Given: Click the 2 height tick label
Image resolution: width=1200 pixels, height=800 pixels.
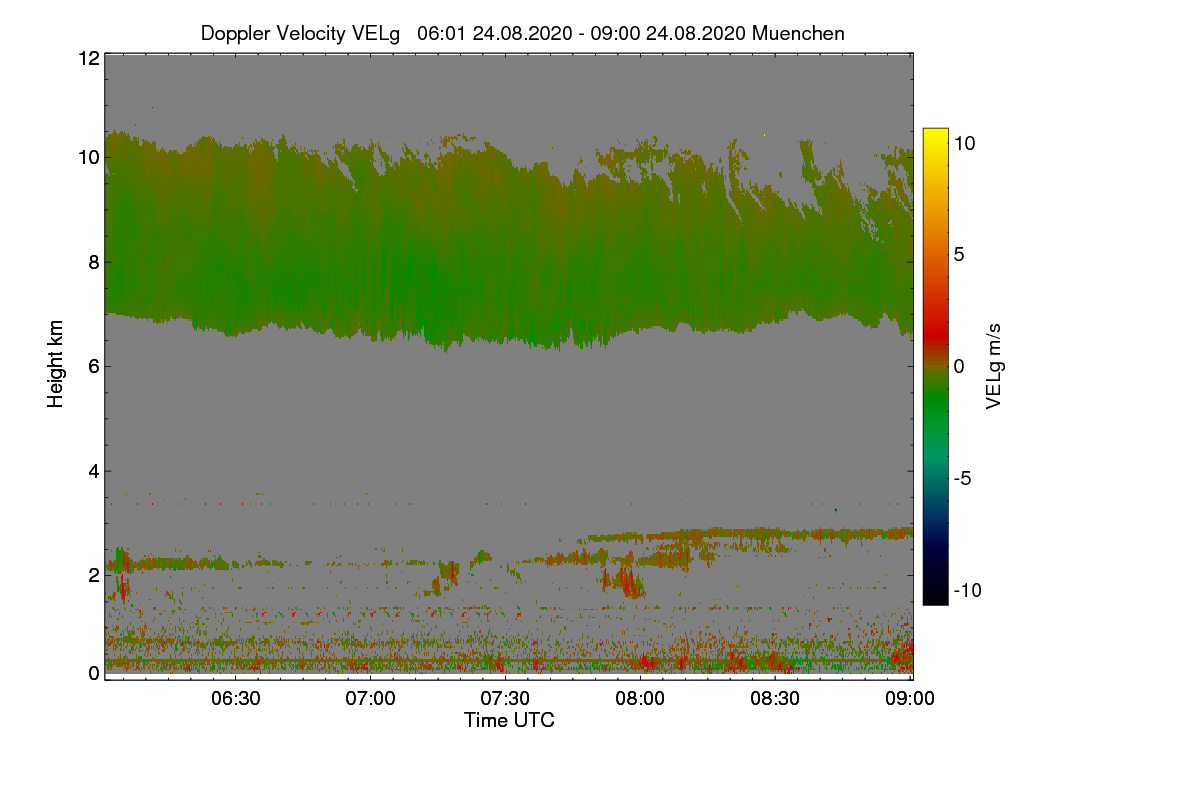Looking at the screenshot, I should 93,574.
